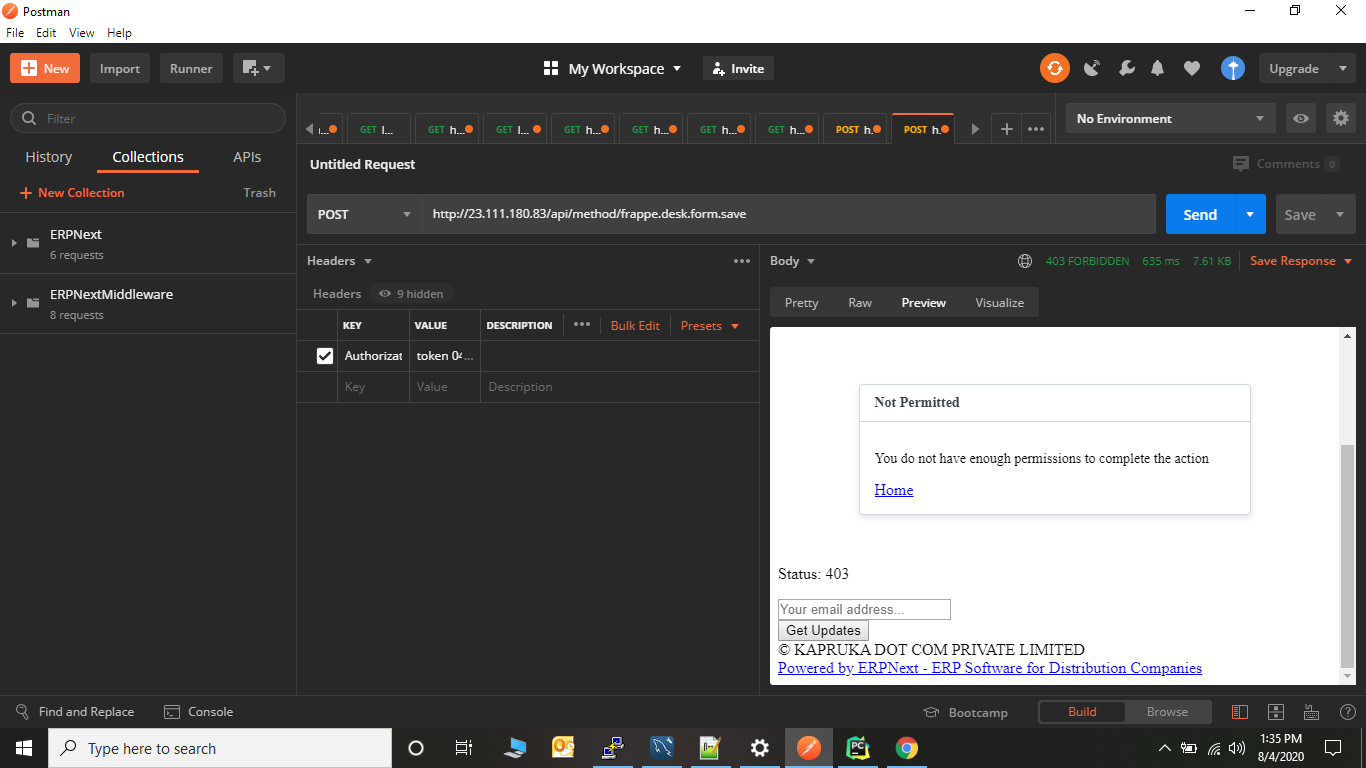Screen dimensions: 1366x768
Task: Add a new request tab with plus
Action: click(1007, 129)
